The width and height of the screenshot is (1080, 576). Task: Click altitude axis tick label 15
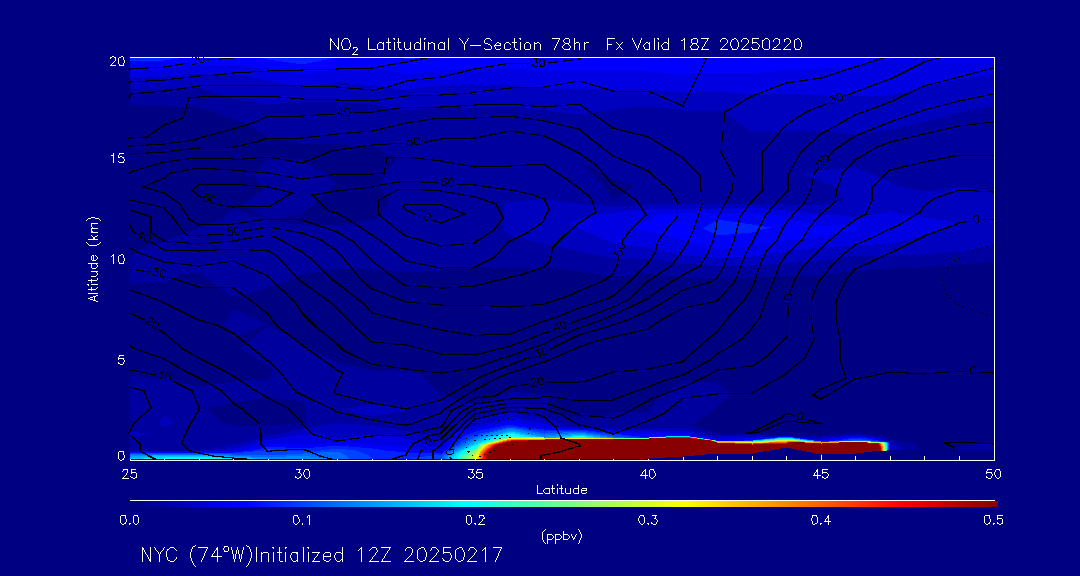point(117,158)
